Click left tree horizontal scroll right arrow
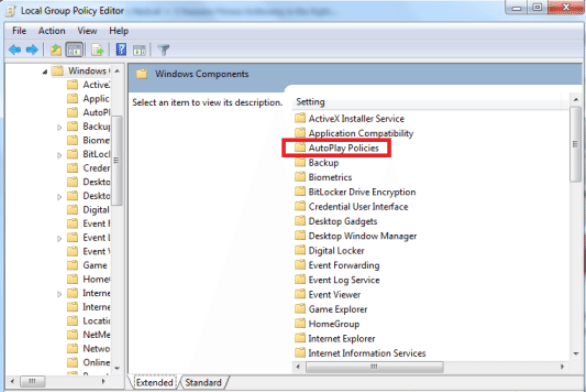The width and height of the screenshot is (586, 392). click(x=103, y=382)
